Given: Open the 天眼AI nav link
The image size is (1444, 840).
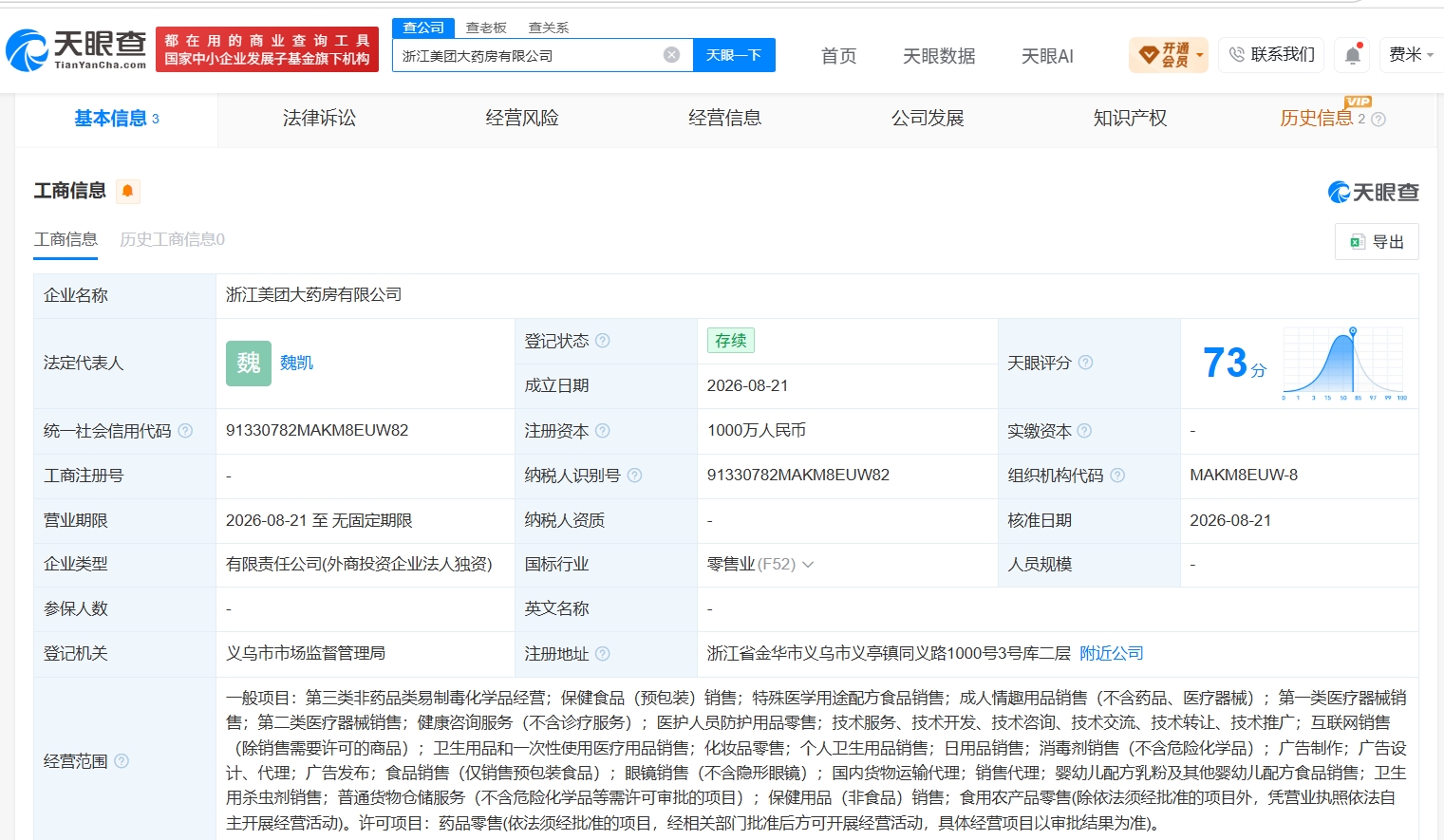Looking at the screenshot, I should tap(1047, 56).
